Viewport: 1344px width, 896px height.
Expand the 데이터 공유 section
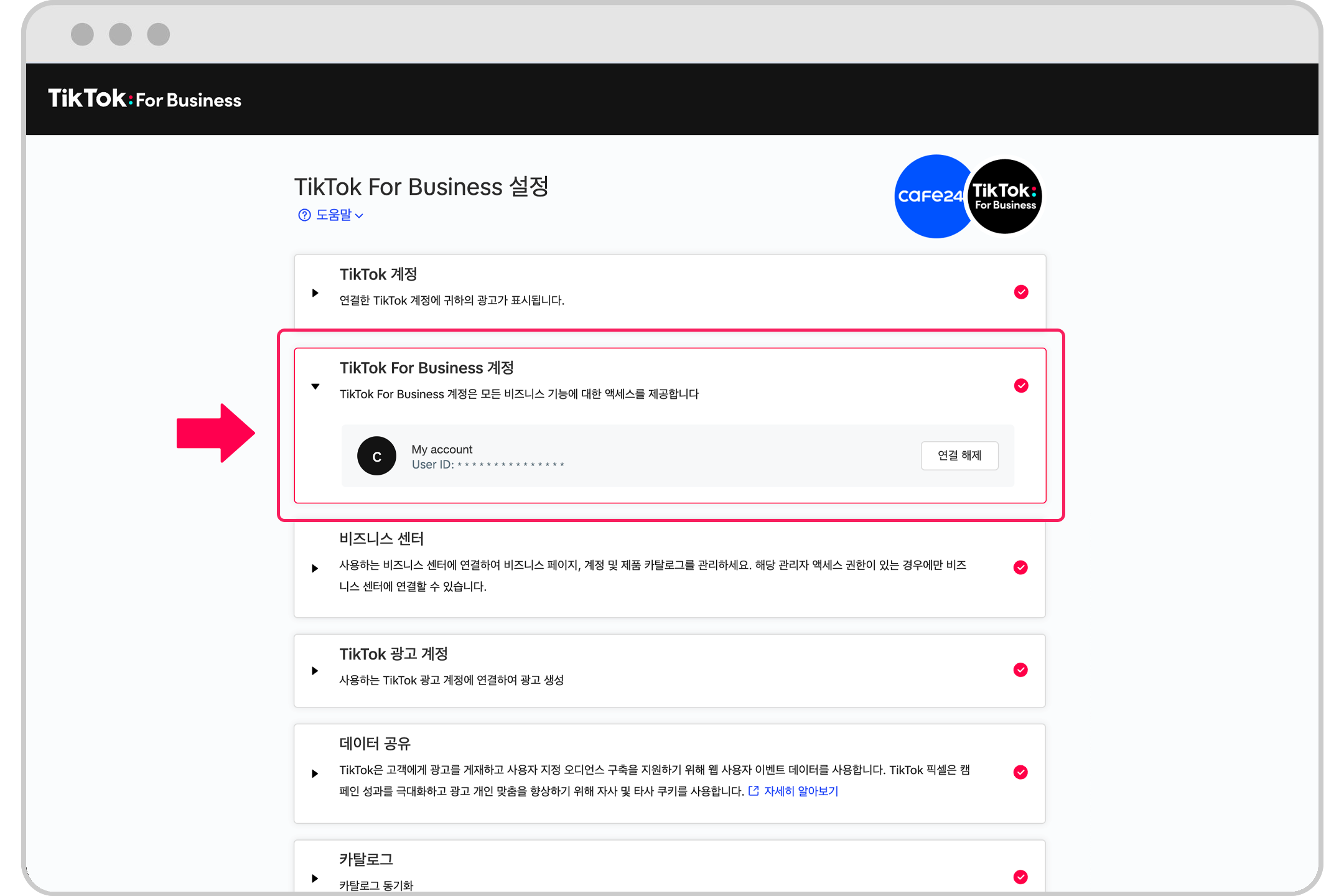(x=315, y=773)
